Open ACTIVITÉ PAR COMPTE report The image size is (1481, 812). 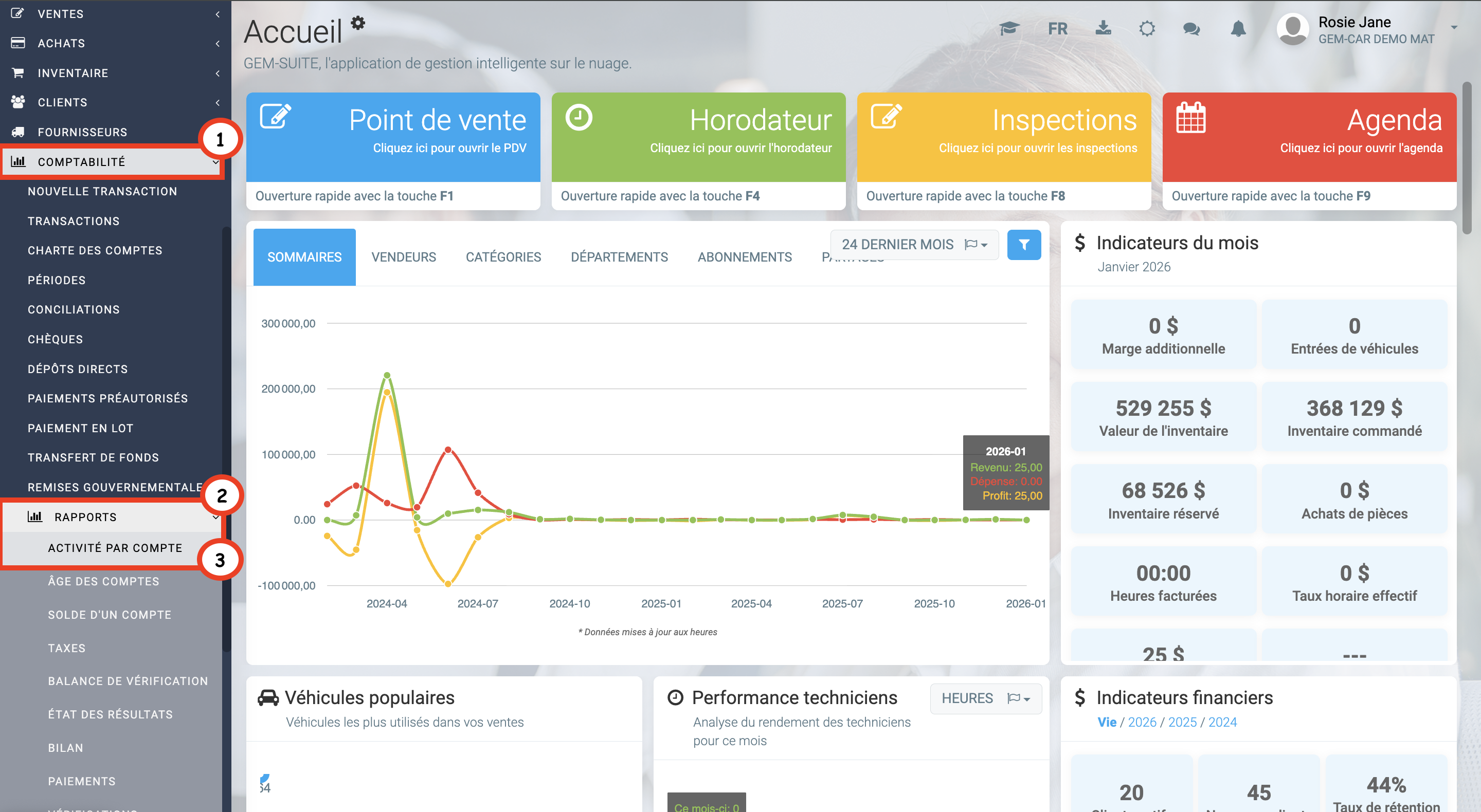pos(115,548)
